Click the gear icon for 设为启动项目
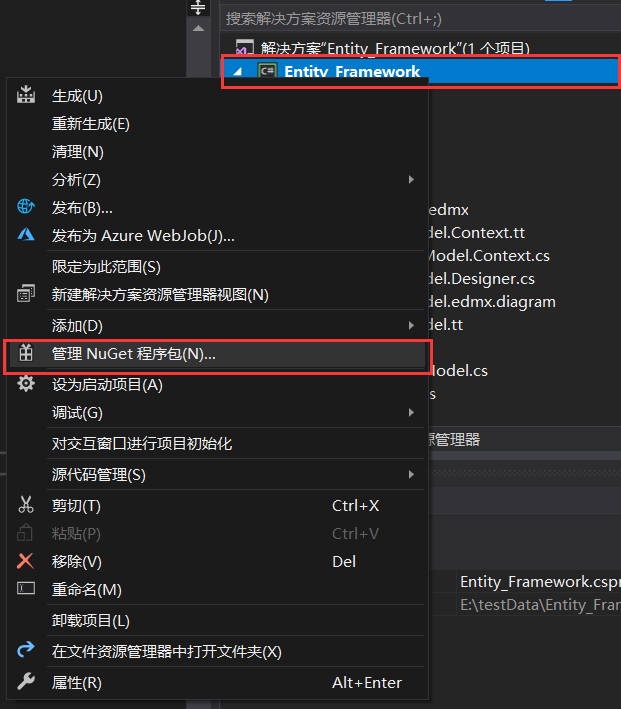The image size is (621, 709). (26, 384)
